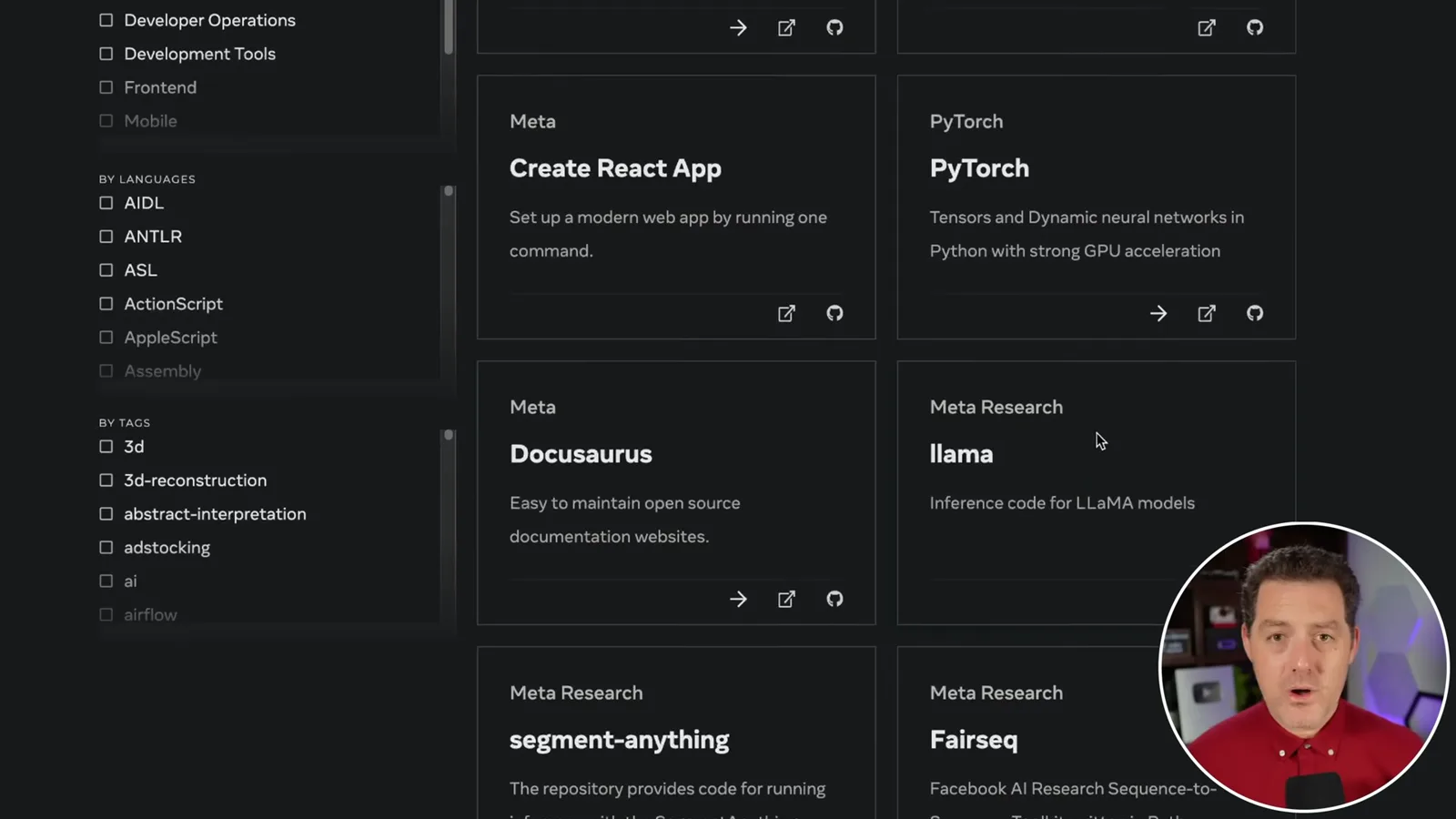
Task: Select the ANTLR language filter
Action: (x=106, y=237)
